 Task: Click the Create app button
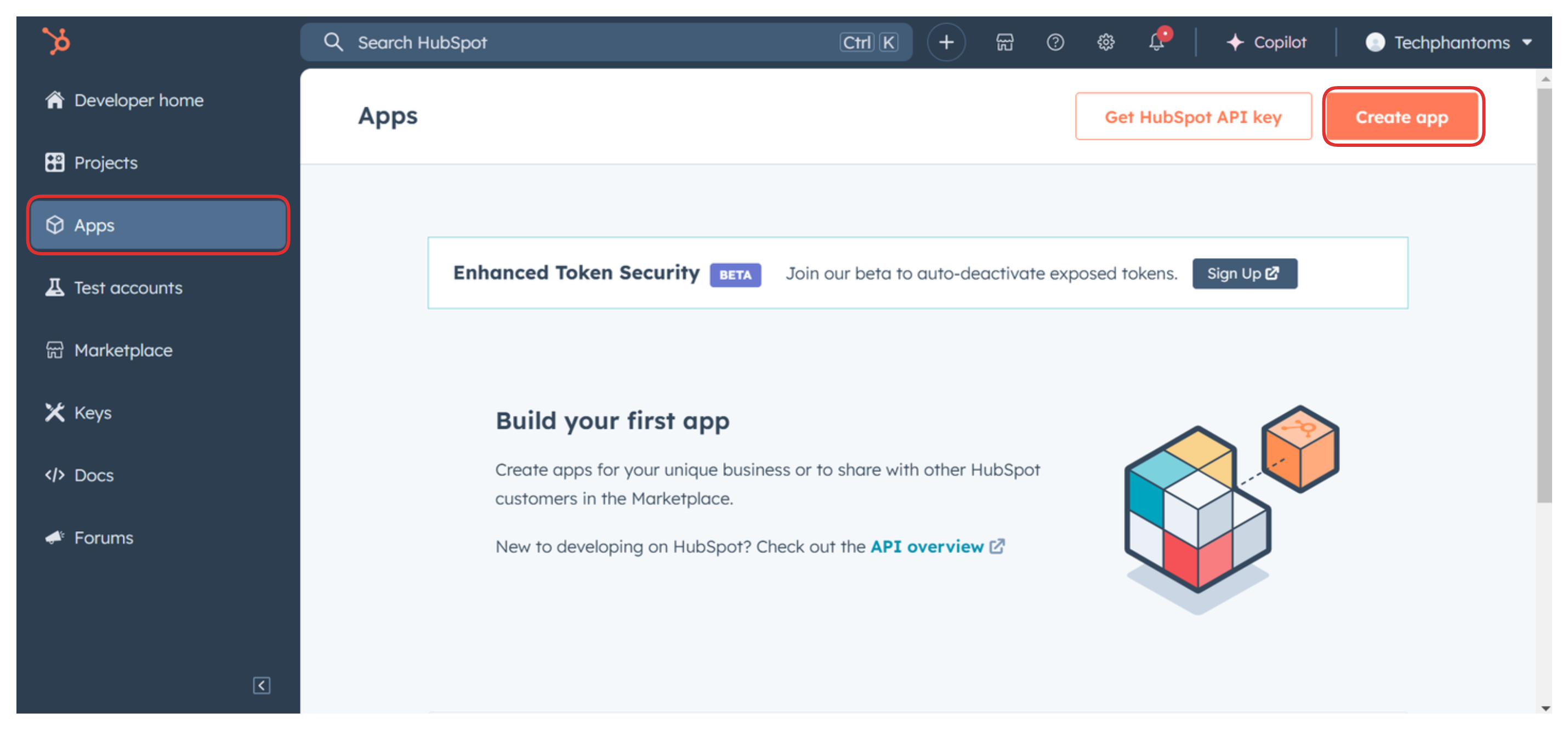(1401, 117)
